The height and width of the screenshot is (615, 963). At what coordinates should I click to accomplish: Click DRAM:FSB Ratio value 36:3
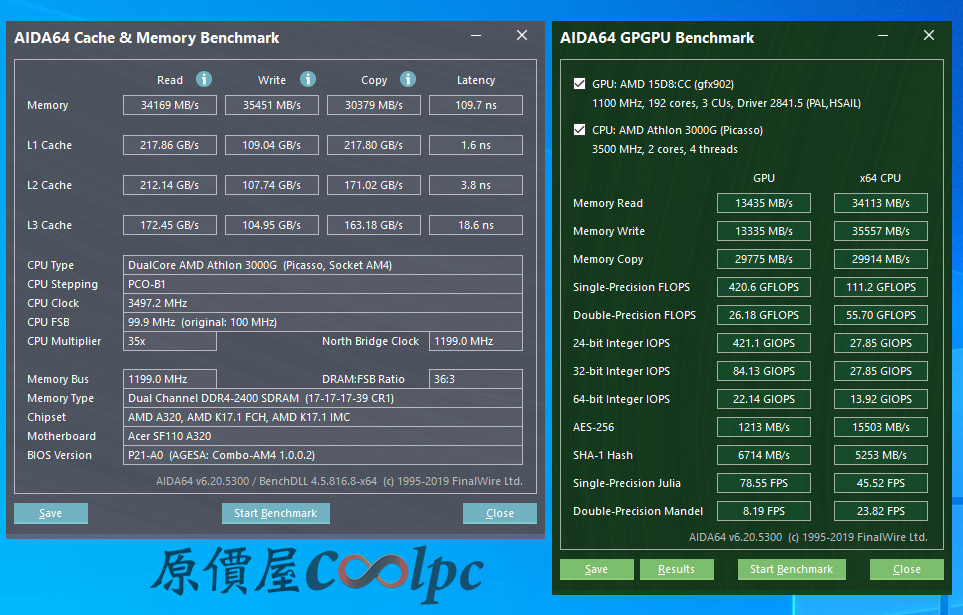coord(476,379)
